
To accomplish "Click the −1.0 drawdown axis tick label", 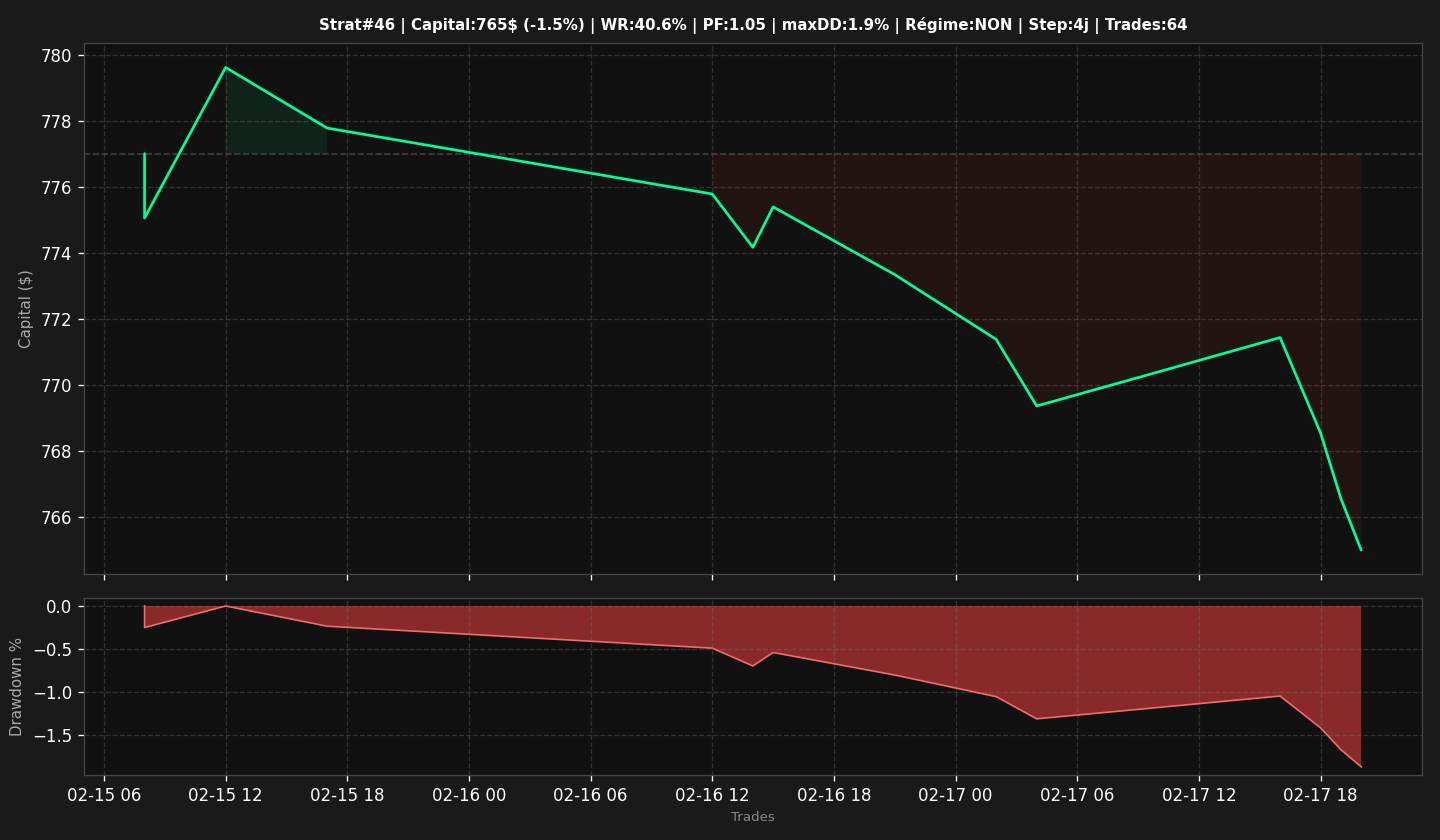I will [x=52, y=693].
